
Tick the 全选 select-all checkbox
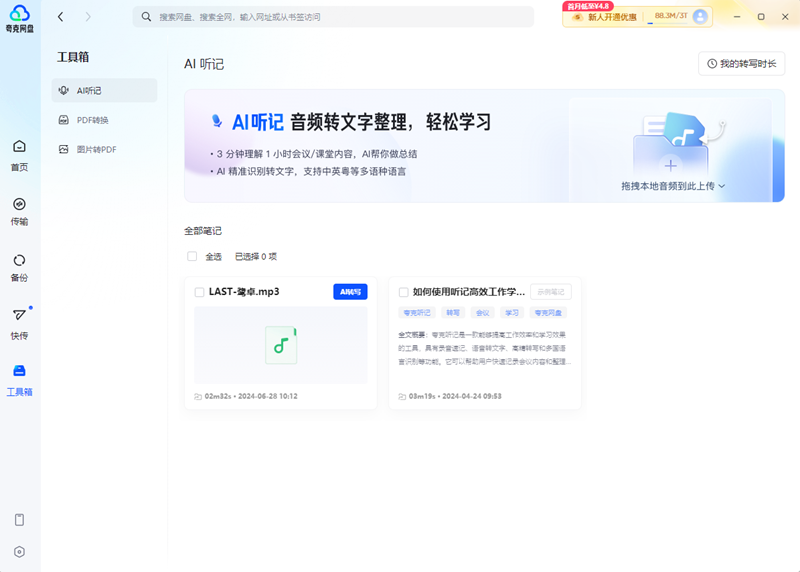pos(192,257)
